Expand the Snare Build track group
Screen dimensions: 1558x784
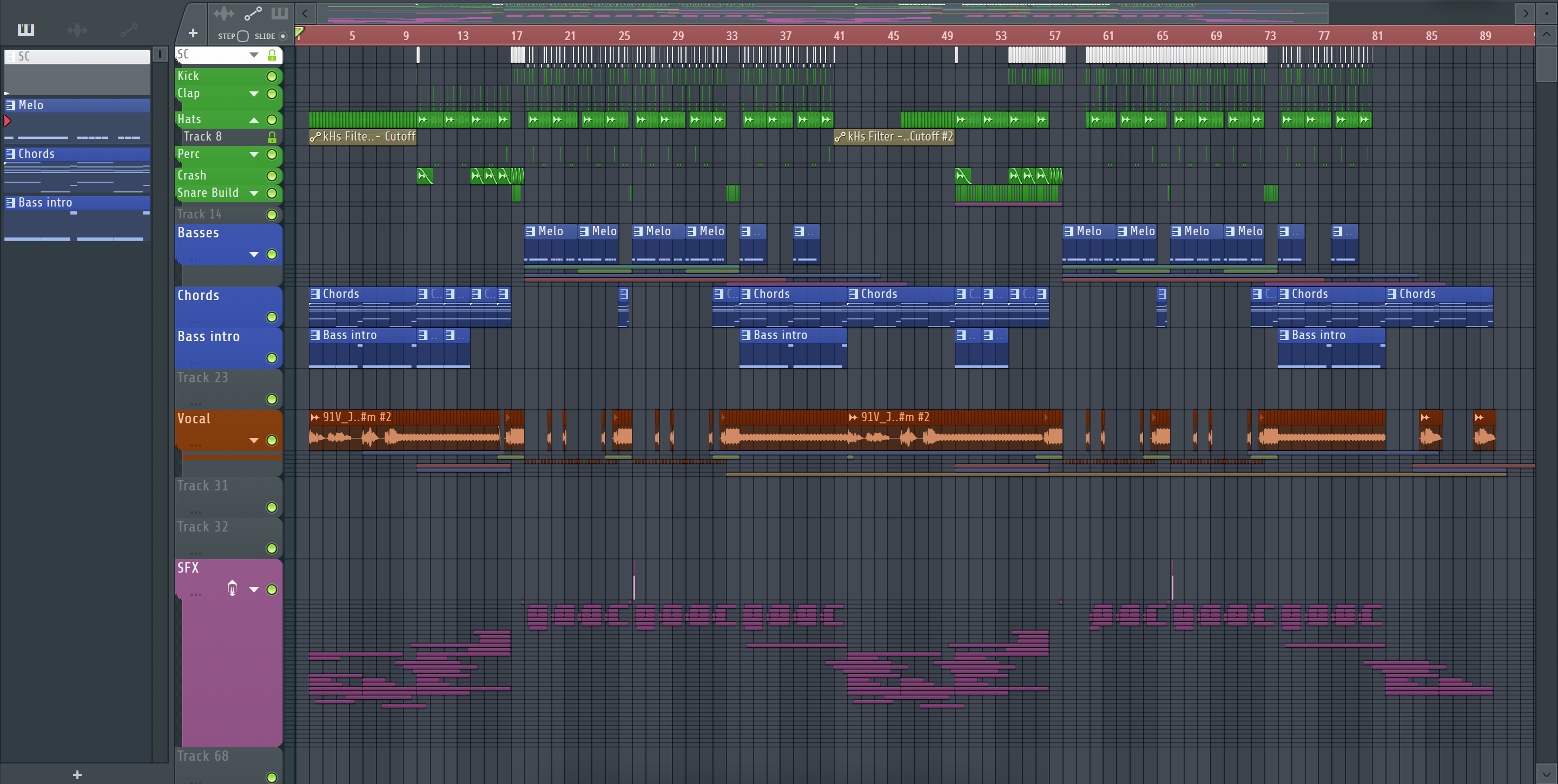click(x=254, y=194)
